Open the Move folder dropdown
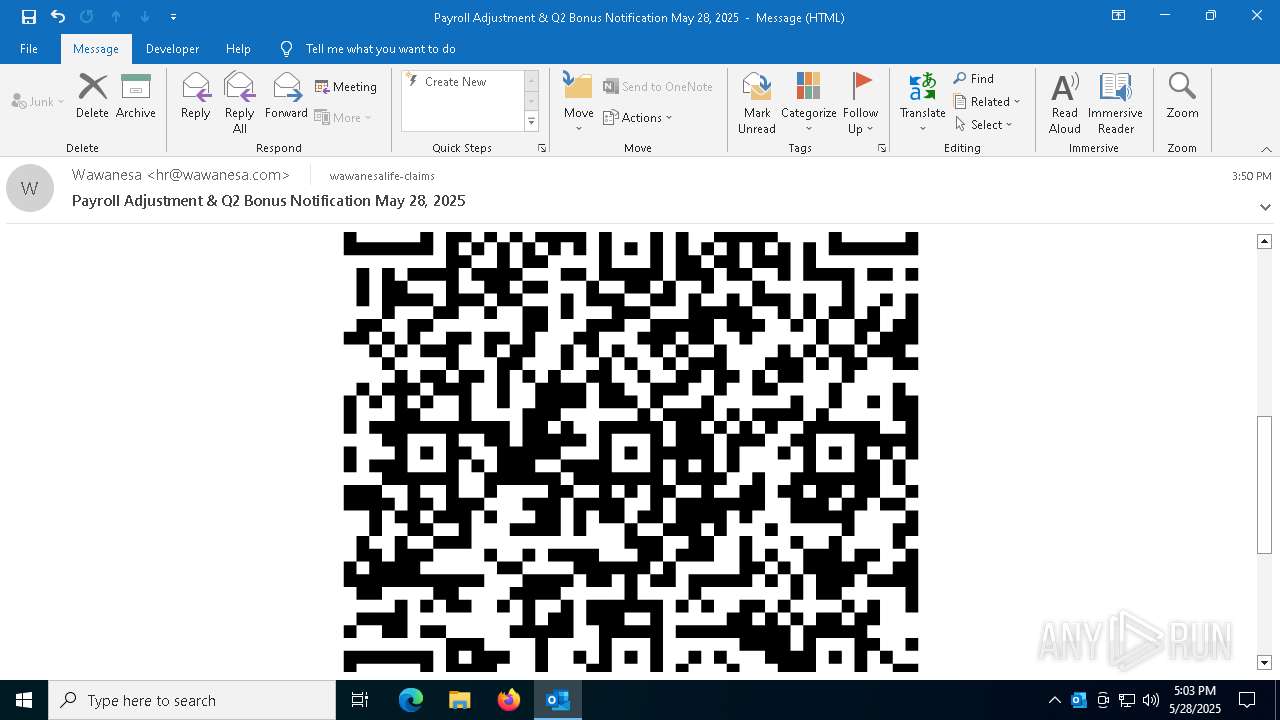 [579, 103]
